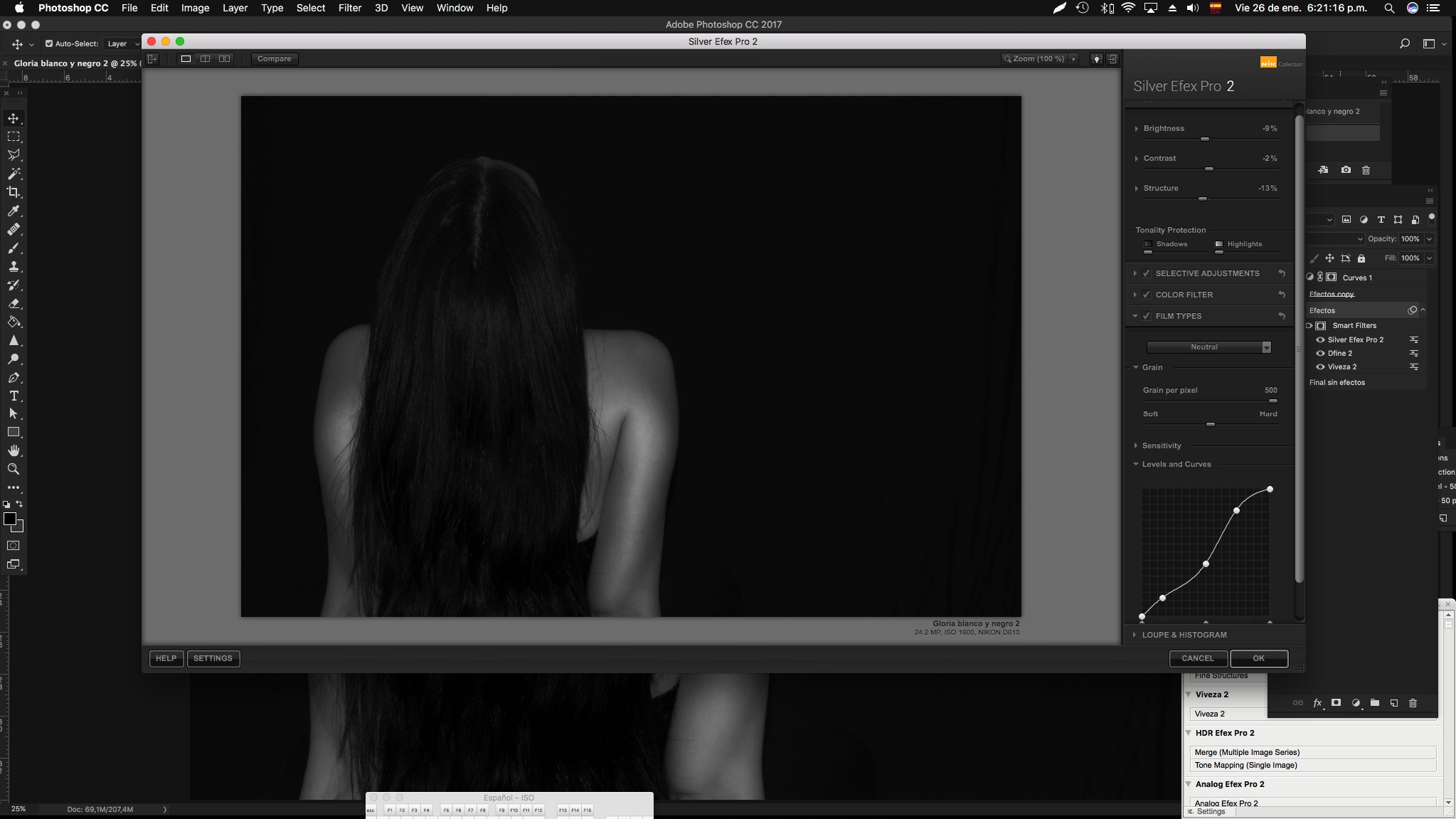Image resolution: width=1456 pixels, height=819 pixels.
Task: Click OK to apply Silver Efex
Action: pyautogui.click(x=1258, y=658)
